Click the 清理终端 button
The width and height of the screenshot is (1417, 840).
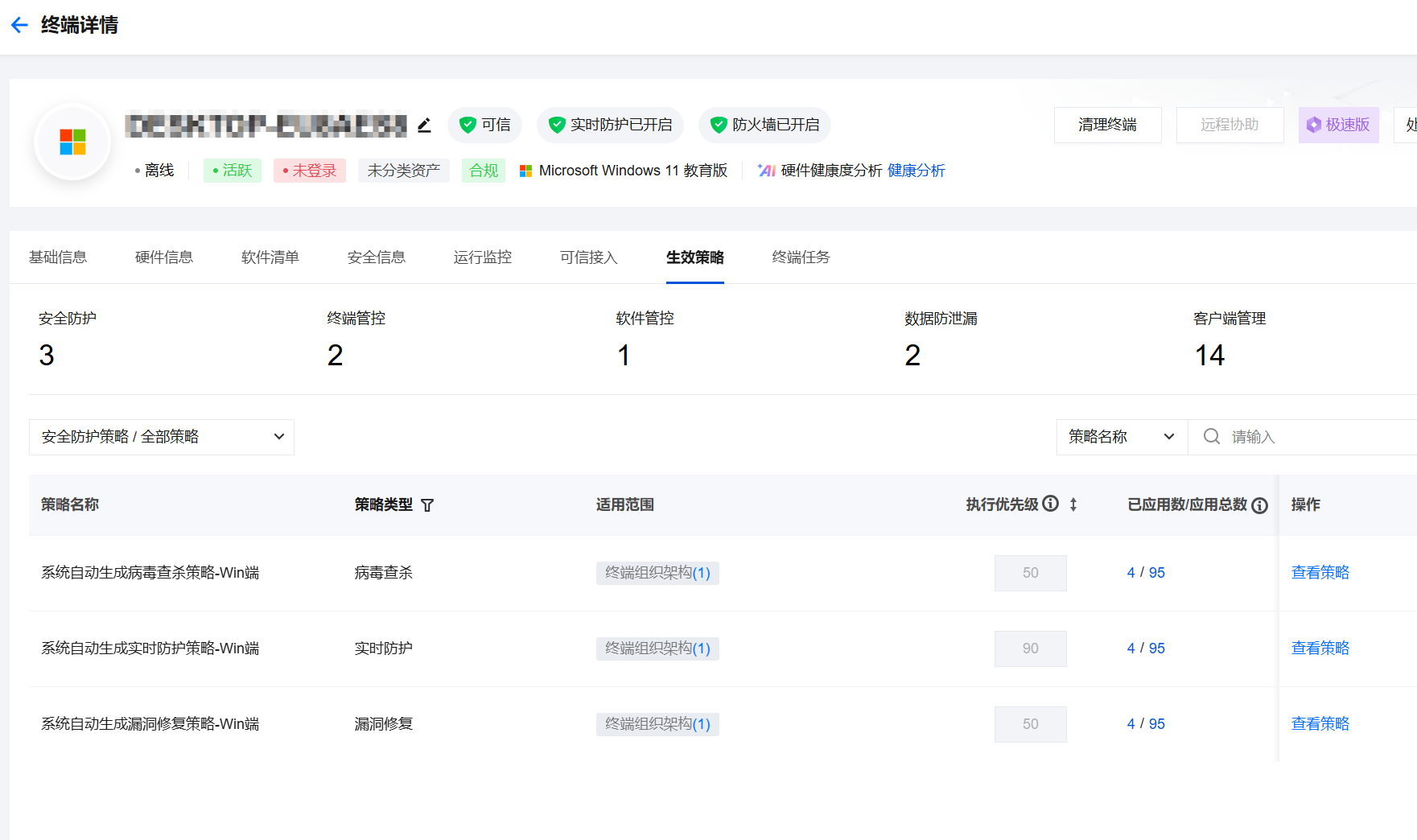(x=1107, y=125)
